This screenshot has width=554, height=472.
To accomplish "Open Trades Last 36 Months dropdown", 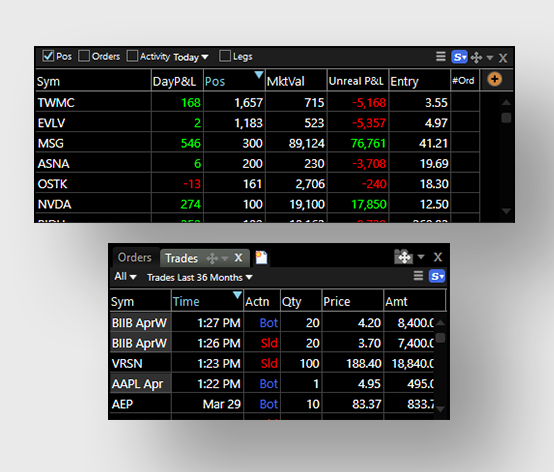I will click(x=200, y=277).
